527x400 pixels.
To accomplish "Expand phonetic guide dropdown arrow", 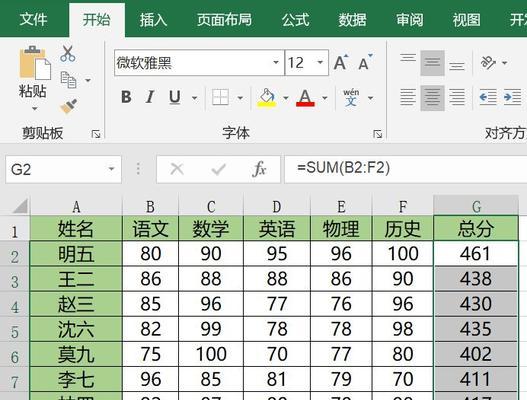I will coord(370,98).
